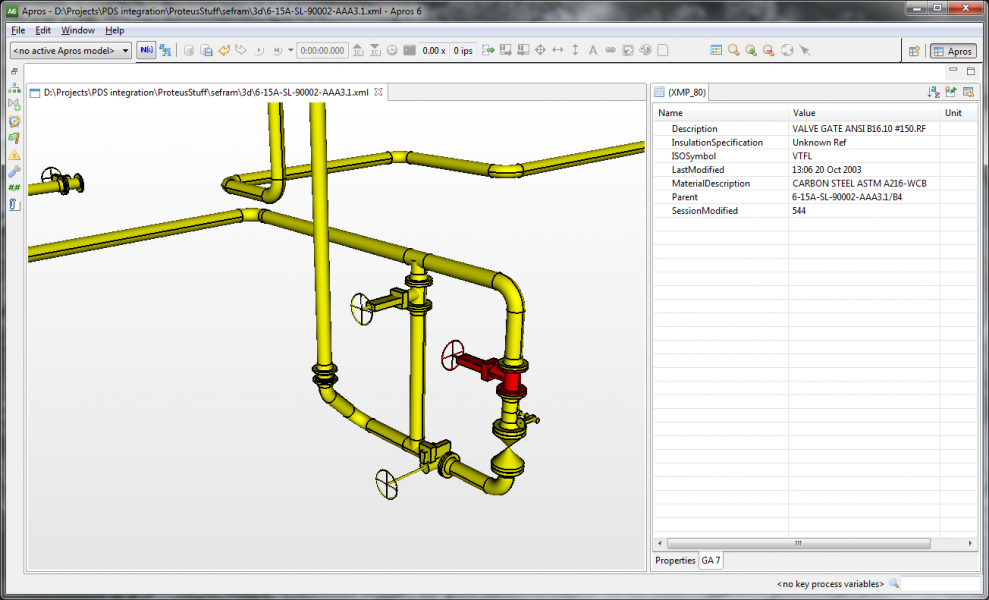Click the 0:00:00.000 simulation time field
This screenshot has width=989, height=600.
322,50
